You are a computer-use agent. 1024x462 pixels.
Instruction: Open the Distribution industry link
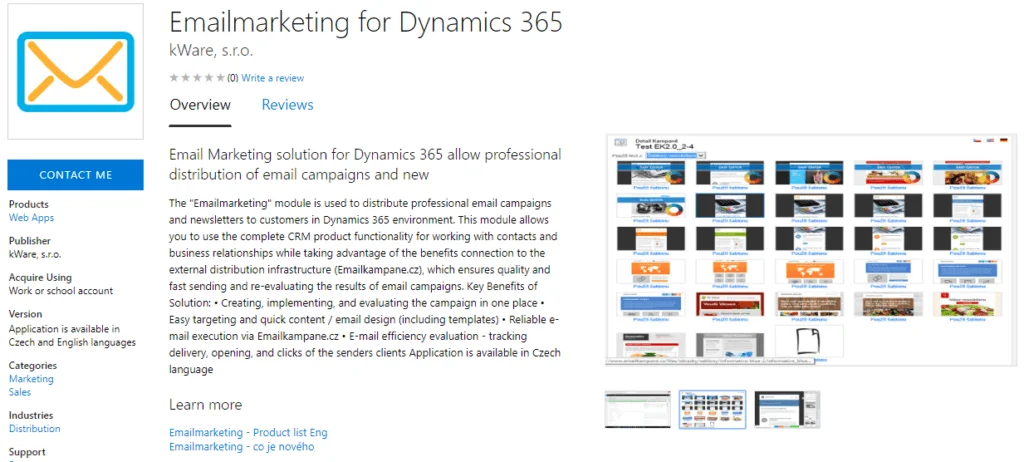(x=35, y=429)
